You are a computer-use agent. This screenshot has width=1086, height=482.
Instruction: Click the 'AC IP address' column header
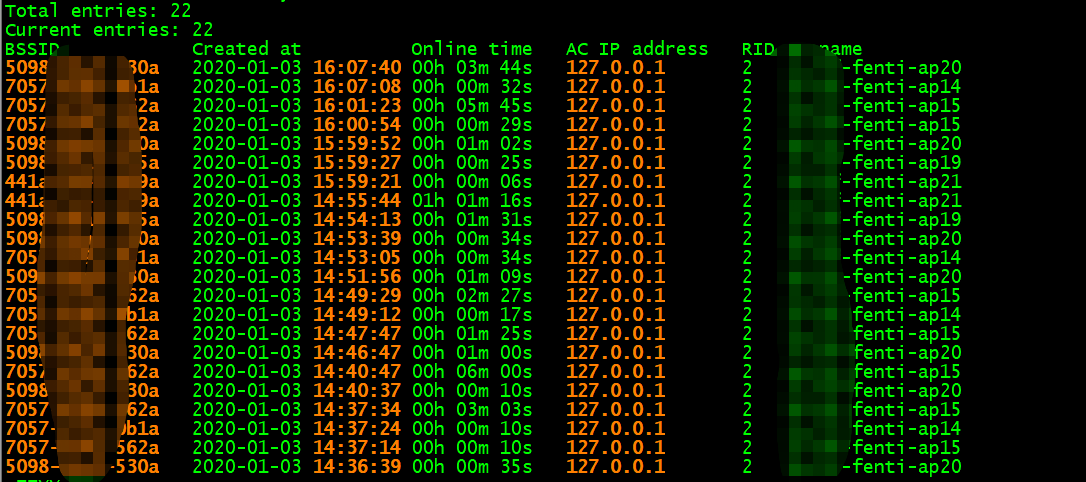pyautogui.click(x=637, y=49)
